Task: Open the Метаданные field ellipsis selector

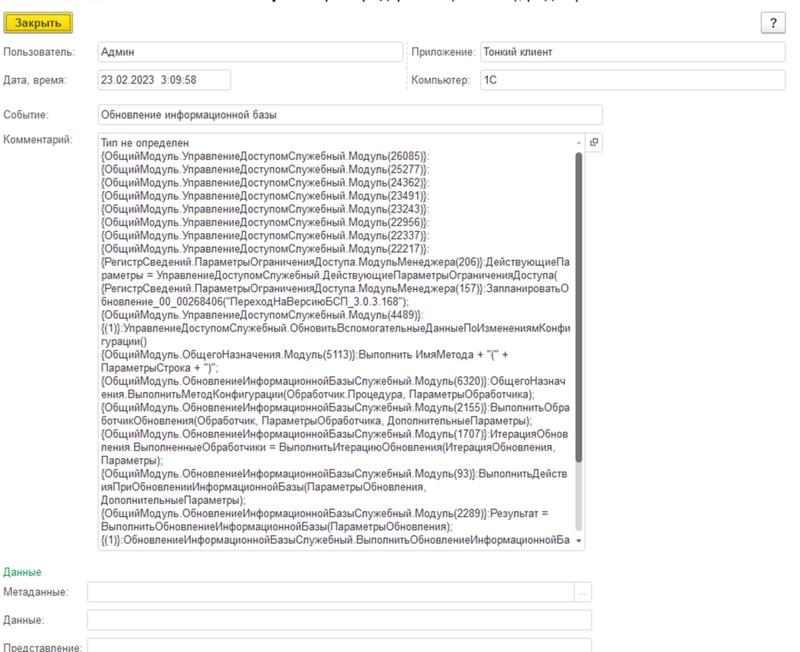Action: (x=583, y=592)
